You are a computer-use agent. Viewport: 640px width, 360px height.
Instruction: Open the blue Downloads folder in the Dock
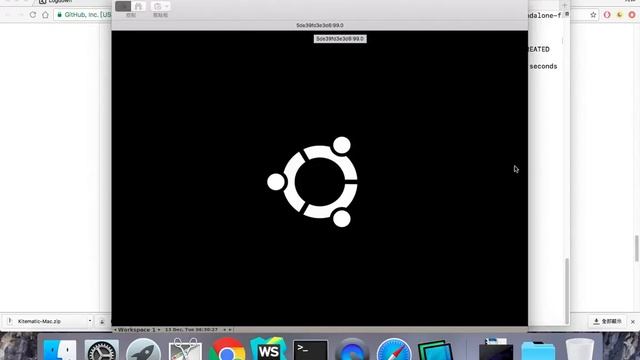[x=538, y=350]
